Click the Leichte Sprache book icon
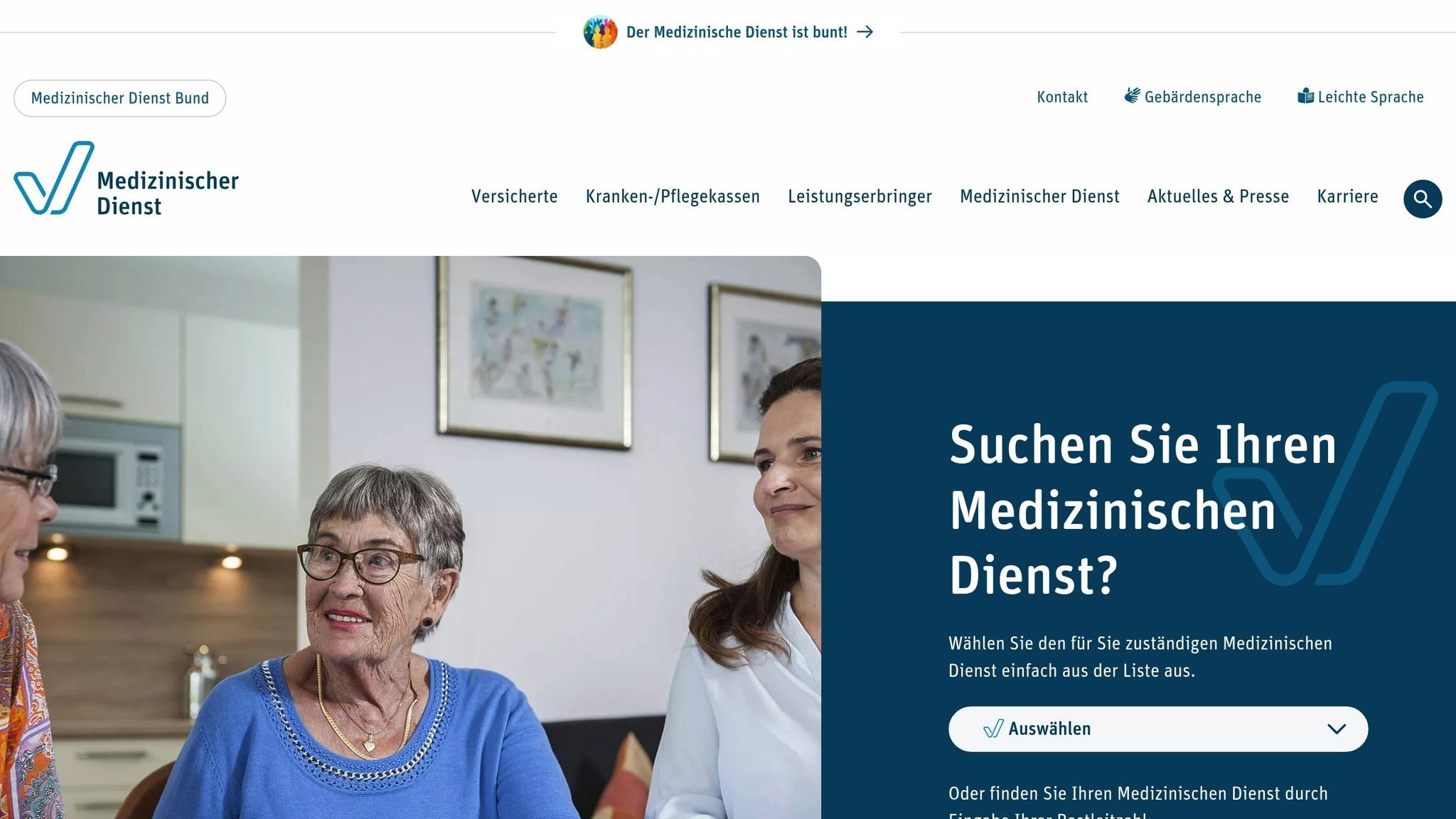The image size is (1456, 819). pyautogui.click(x=1305, y=96)
